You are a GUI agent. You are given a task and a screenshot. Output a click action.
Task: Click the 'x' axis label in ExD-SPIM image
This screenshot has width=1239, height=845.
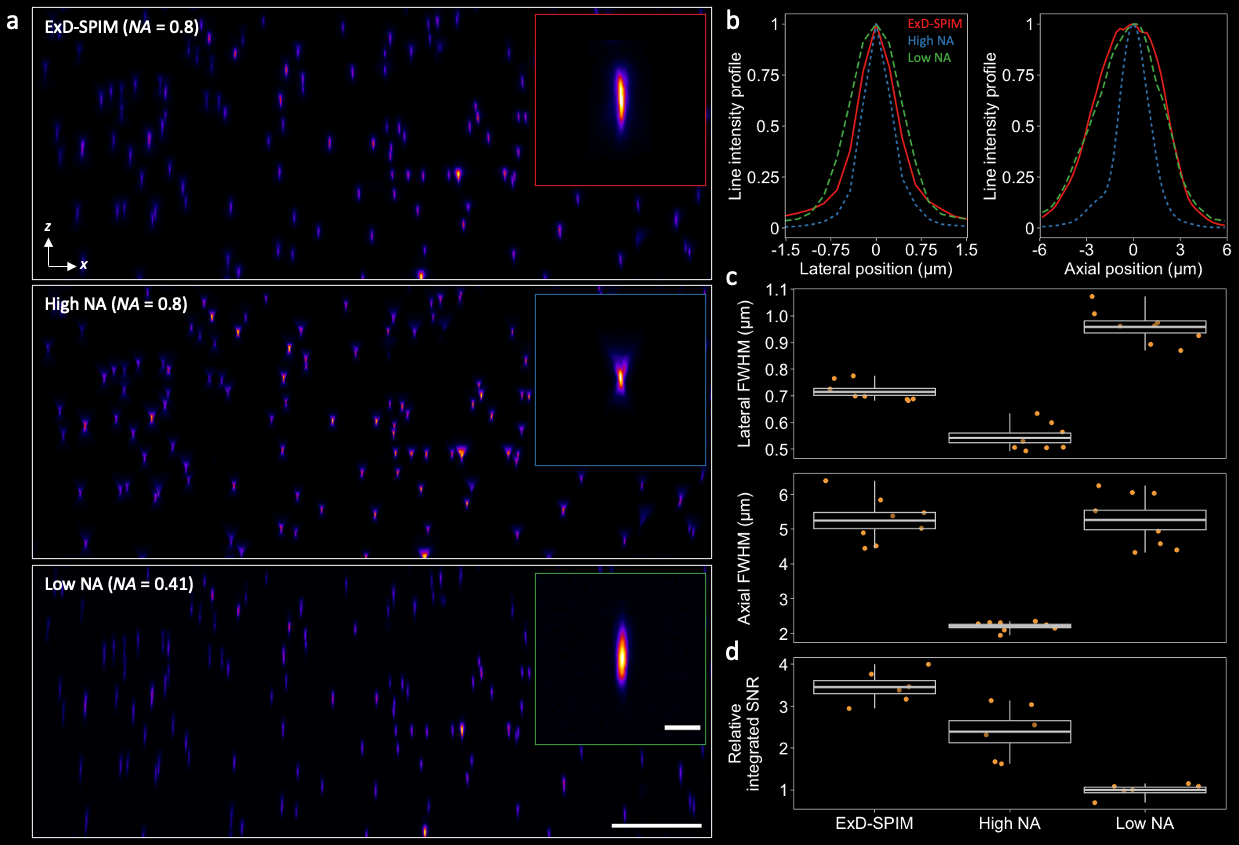tap(84, 264)
